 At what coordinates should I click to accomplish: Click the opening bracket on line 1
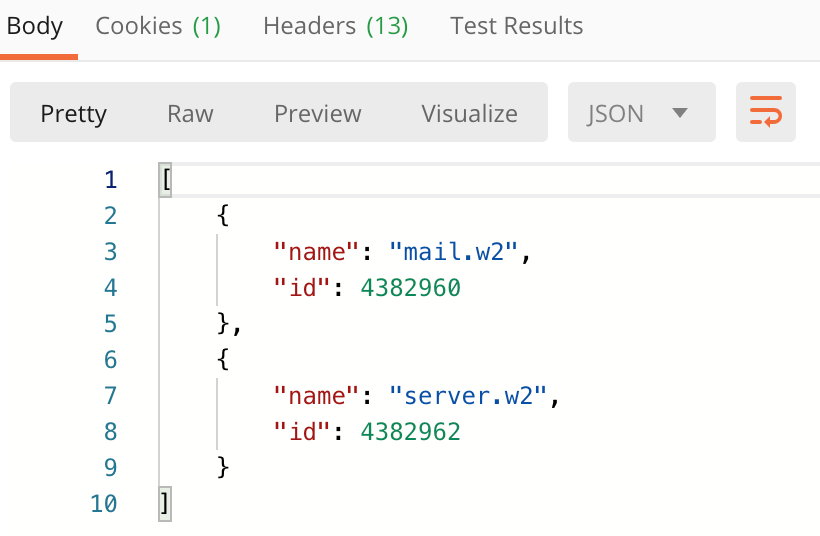click(166, 180)
